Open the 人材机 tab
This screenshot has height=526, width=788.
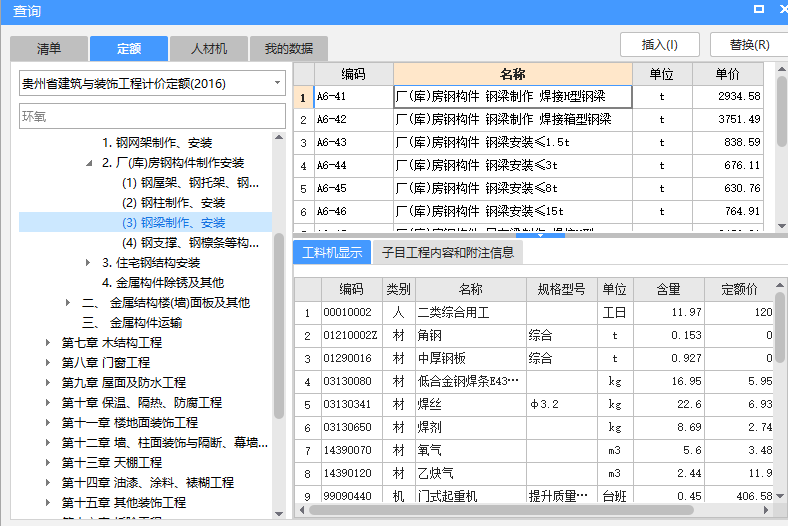[209, 49]
